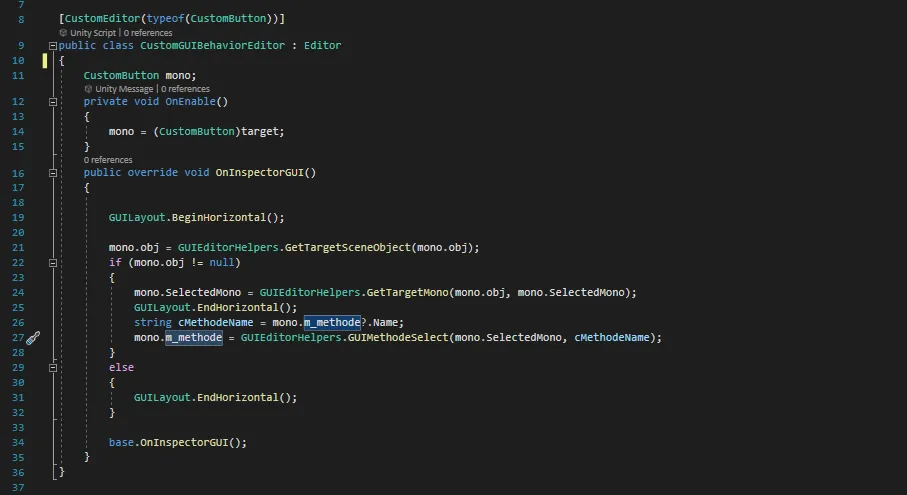Click the Unity Message cube icon
This screenshot has width=907, height=495.
(x=88, y=89)
